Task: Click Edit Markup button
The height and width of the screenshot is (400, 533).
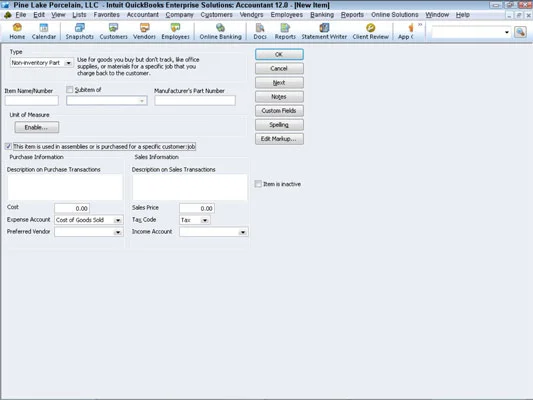Action: [279, 139]
